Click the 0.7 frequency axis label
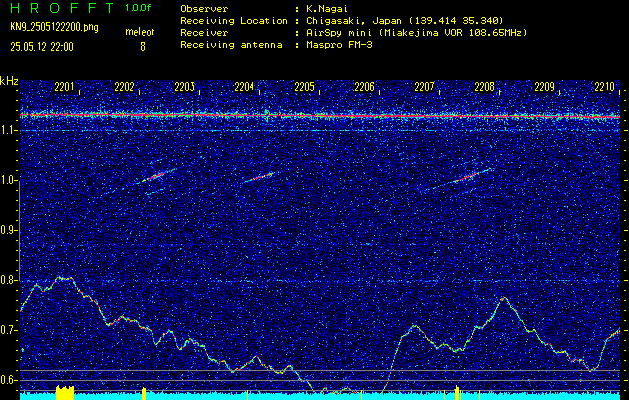 [x=7, y=330]
